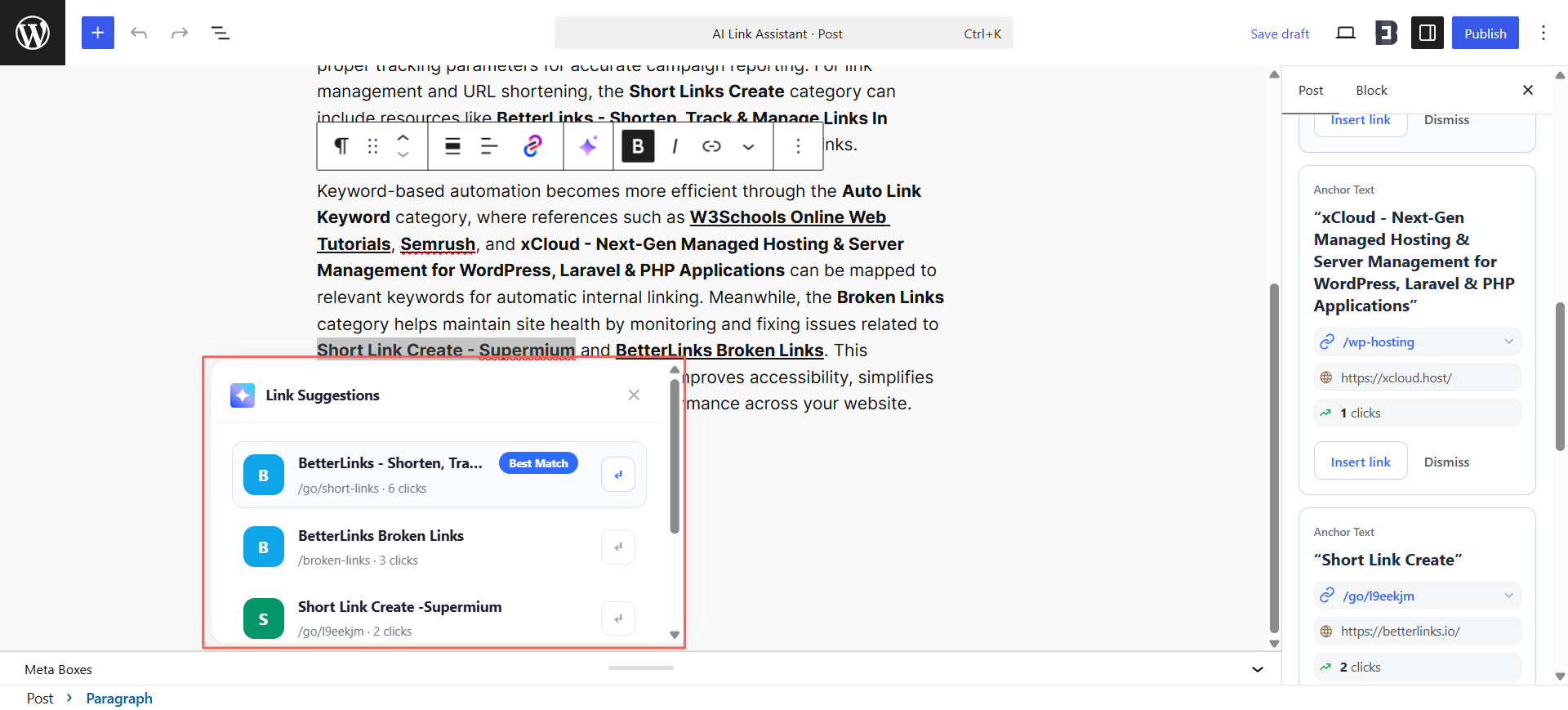Toggle bold formatting

[638, 146]
